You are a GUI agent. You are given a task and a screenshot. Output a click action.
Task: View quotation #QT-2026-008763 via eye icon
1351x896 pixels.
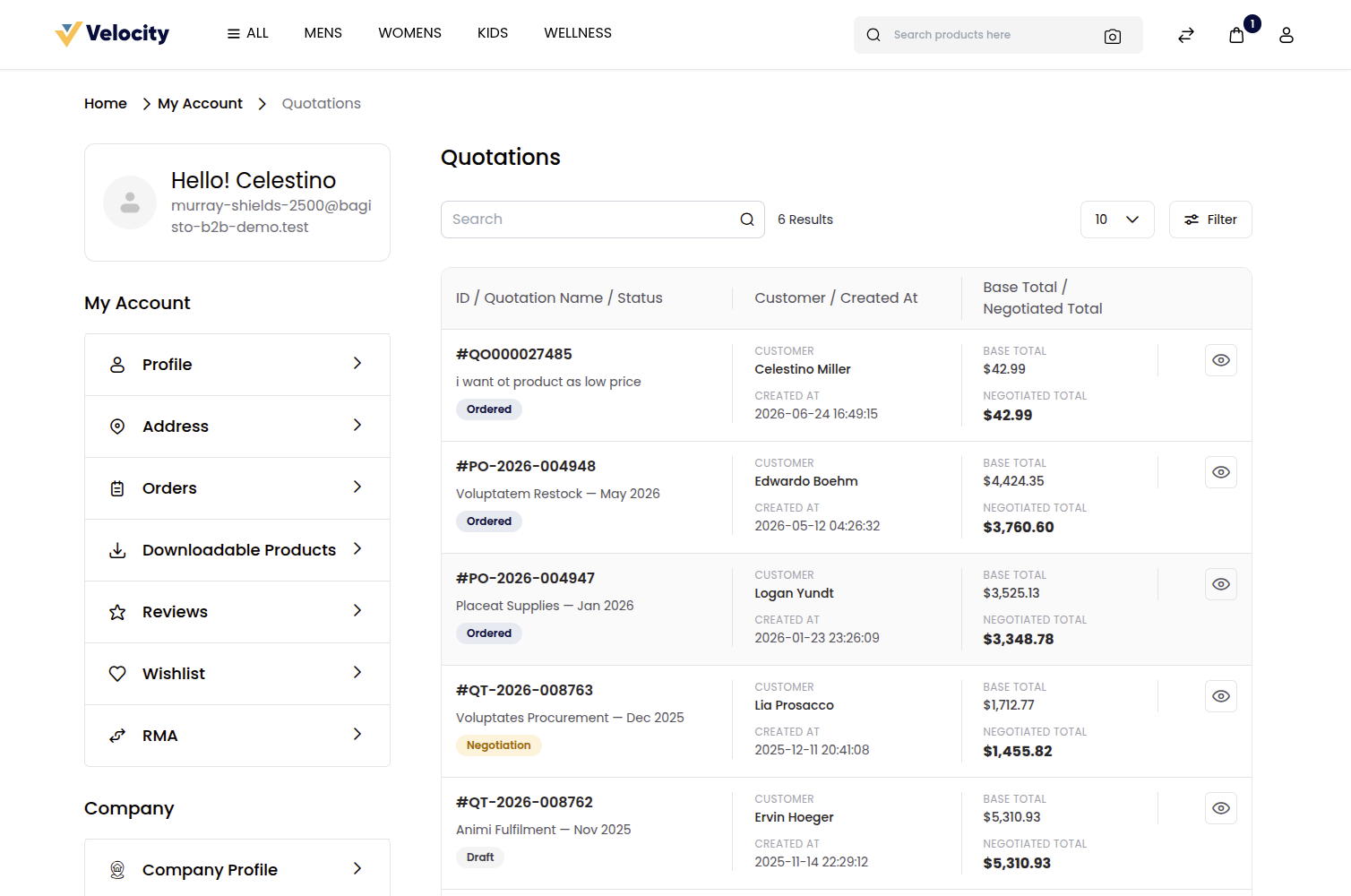1221,696
